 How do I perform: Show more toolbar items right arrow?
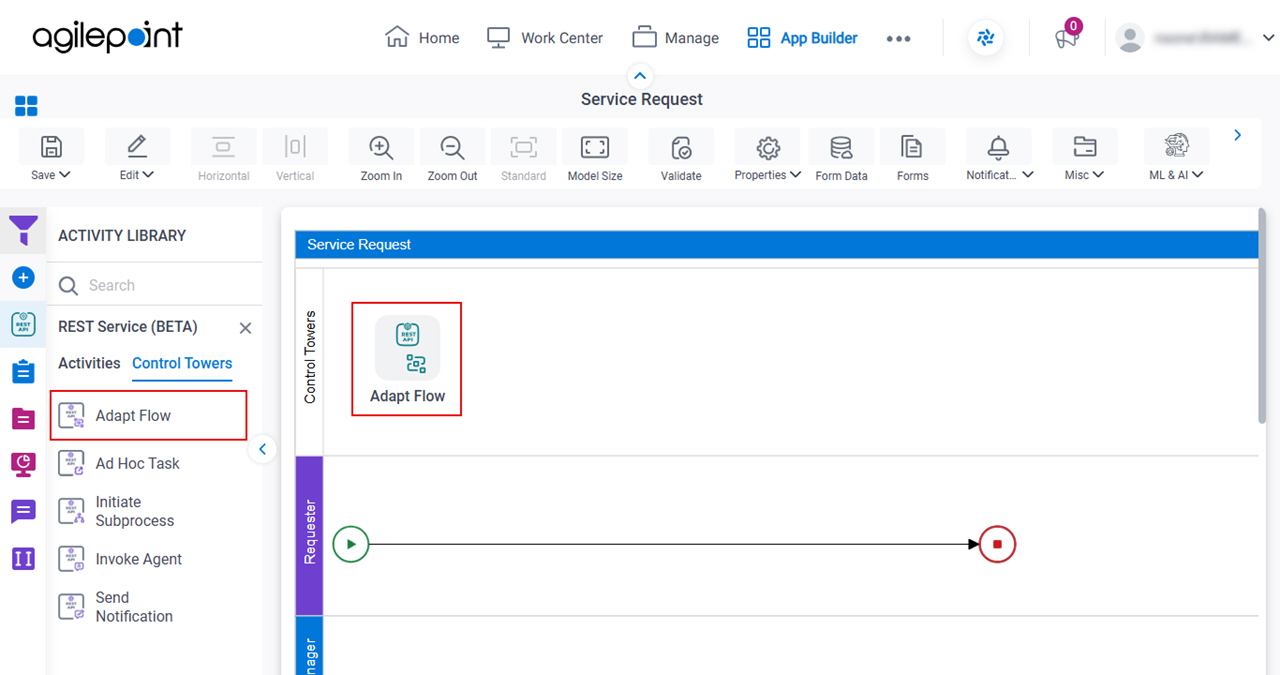[1238, 135]
